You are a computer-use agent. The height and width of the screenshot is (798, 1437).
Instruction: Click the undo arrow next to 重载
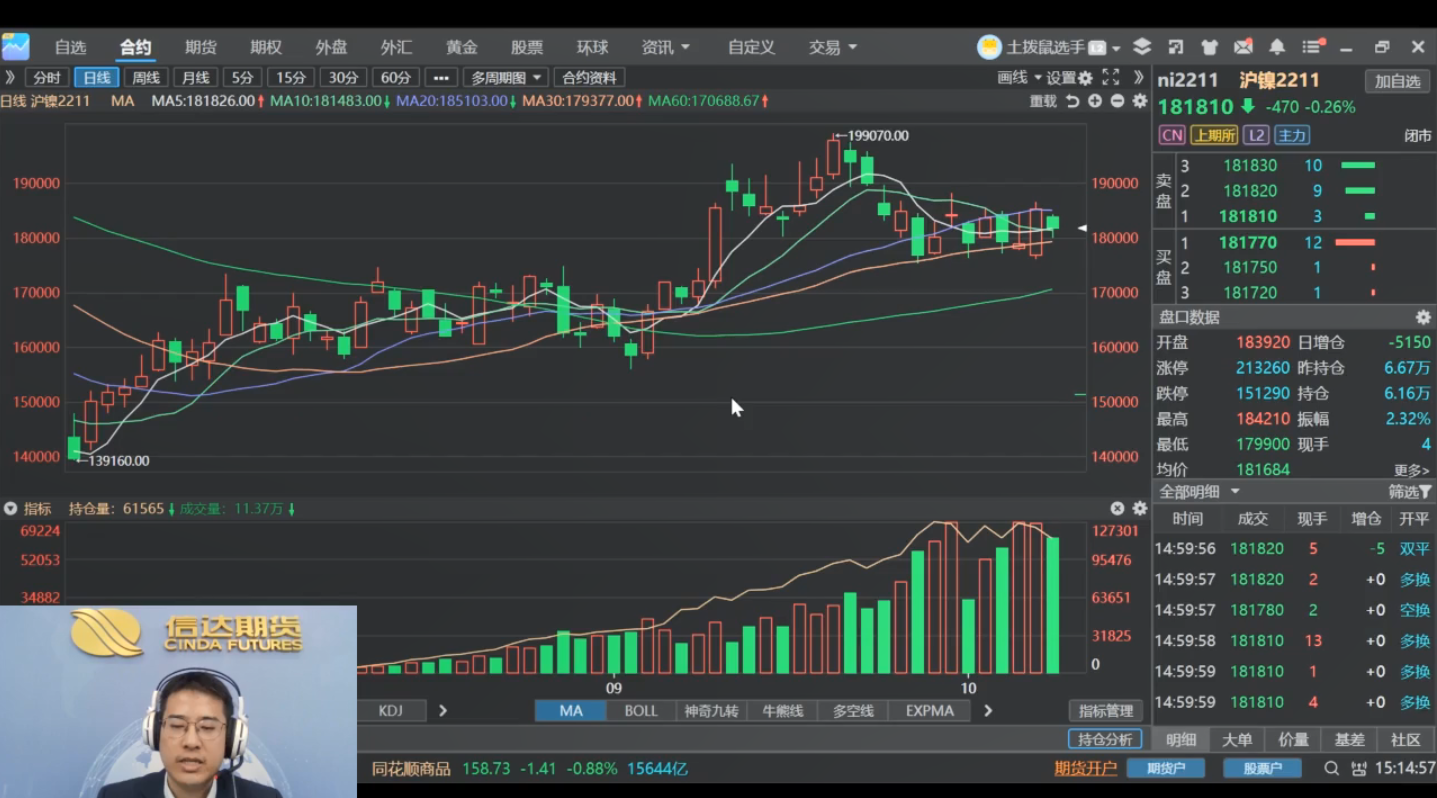[1073, 101]
